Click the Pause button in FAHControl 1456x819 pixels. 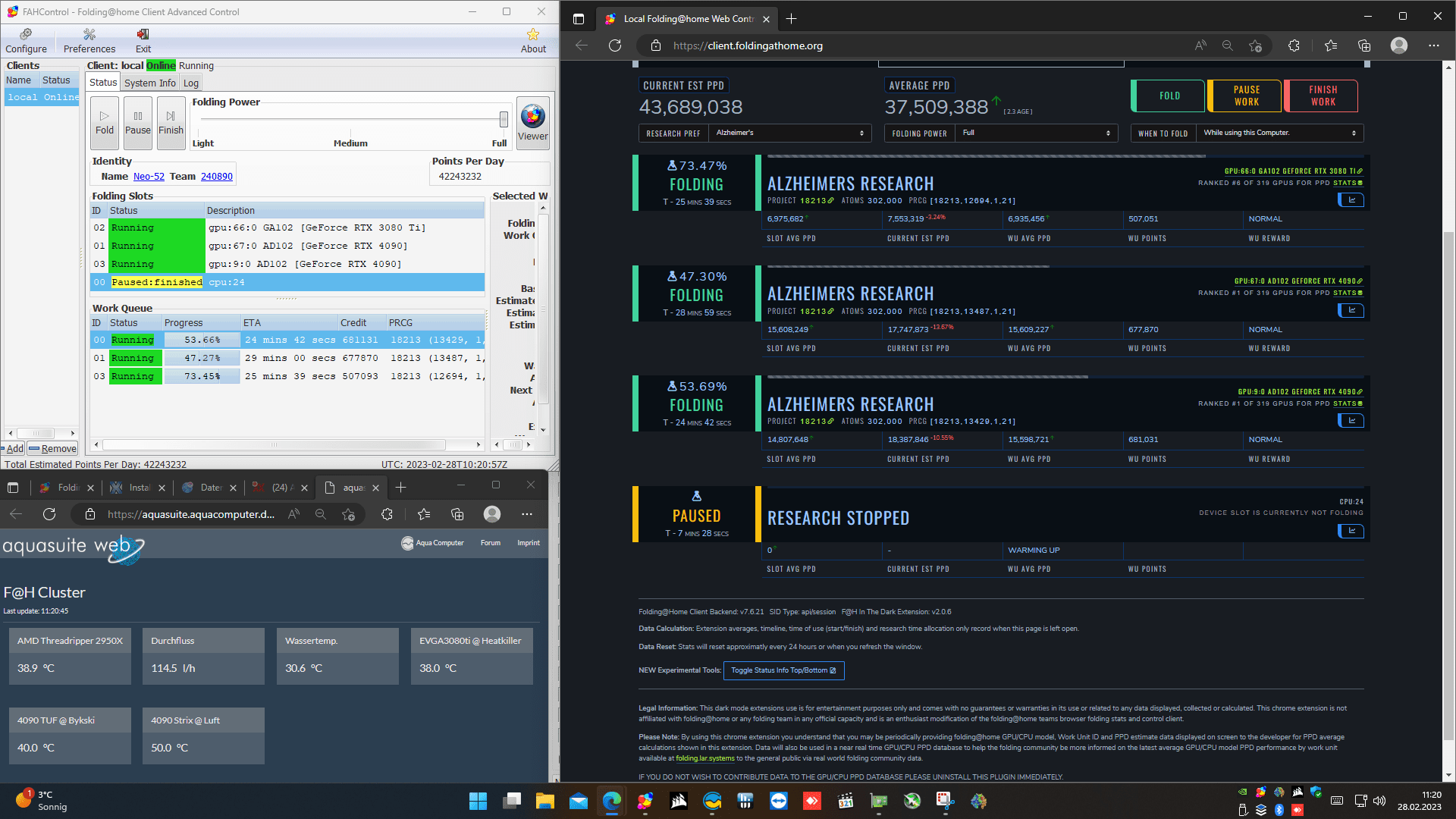coord(138,122)
